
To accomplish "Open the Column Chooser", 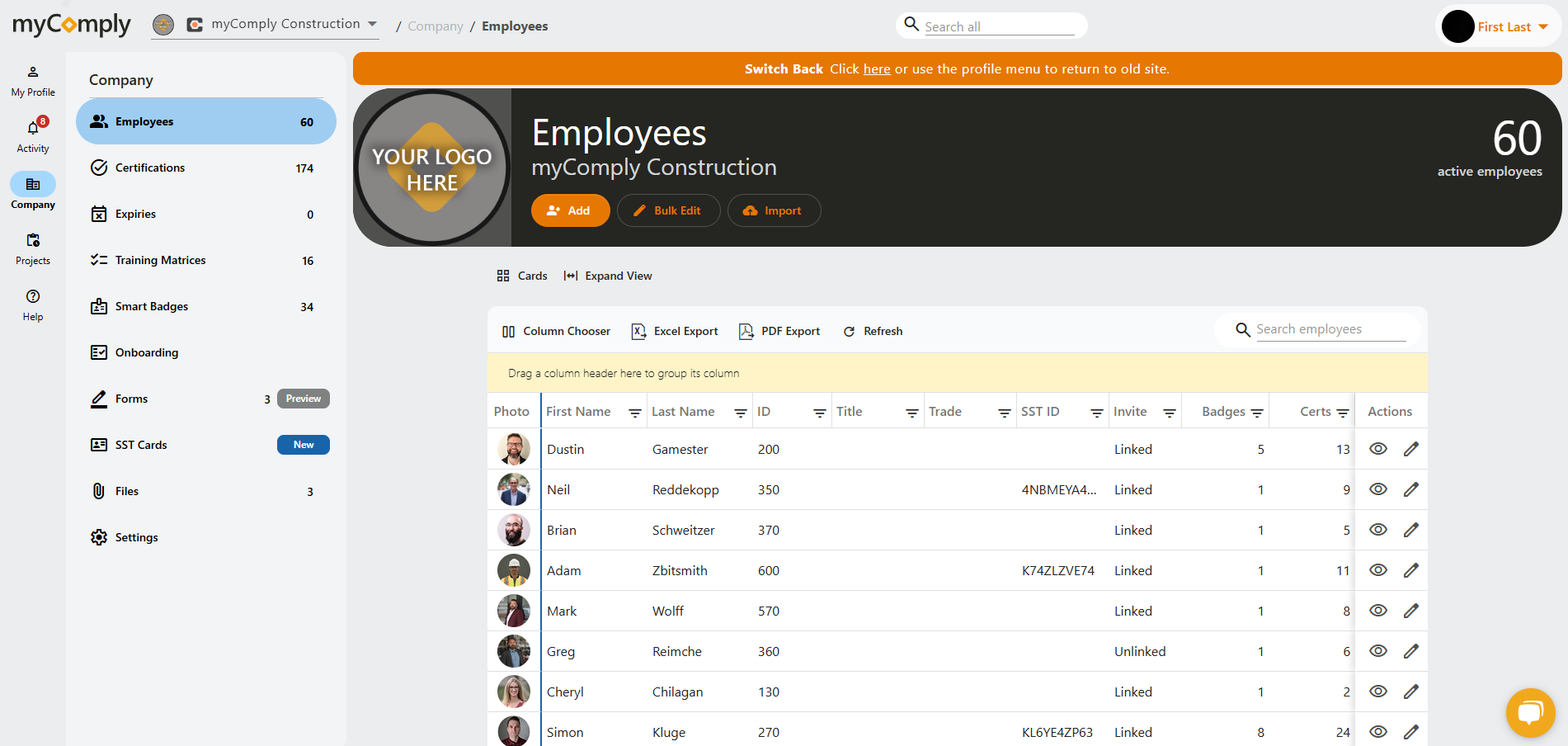I will tap(556, 332).
